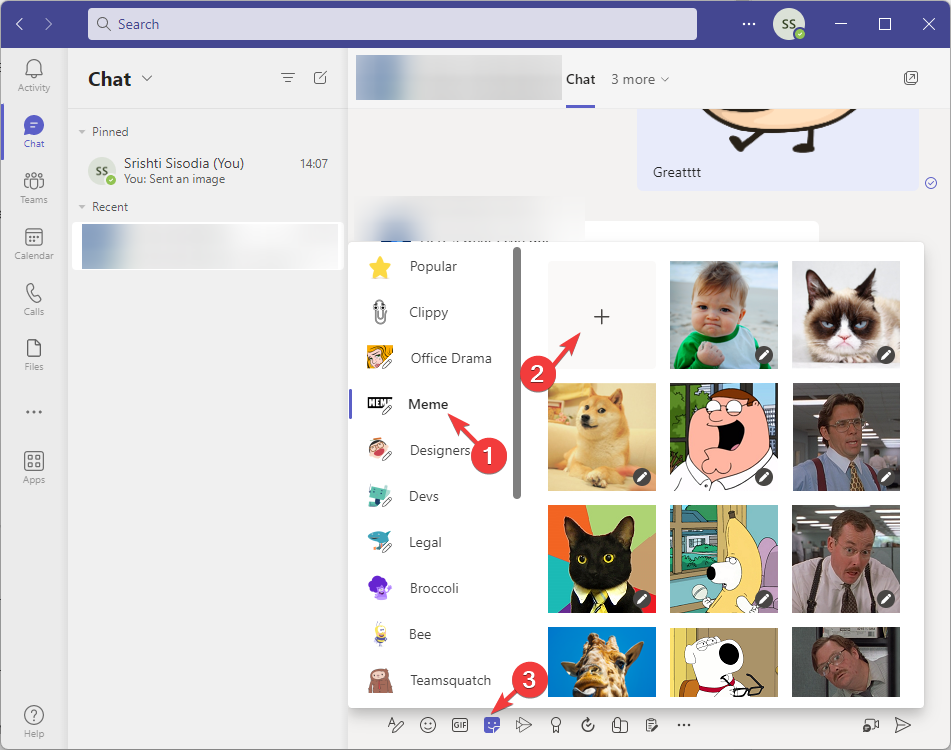The height and width of the screenshot is (750, 951).
Task: Start a video clip recording
Action: [x=871, y=725]
